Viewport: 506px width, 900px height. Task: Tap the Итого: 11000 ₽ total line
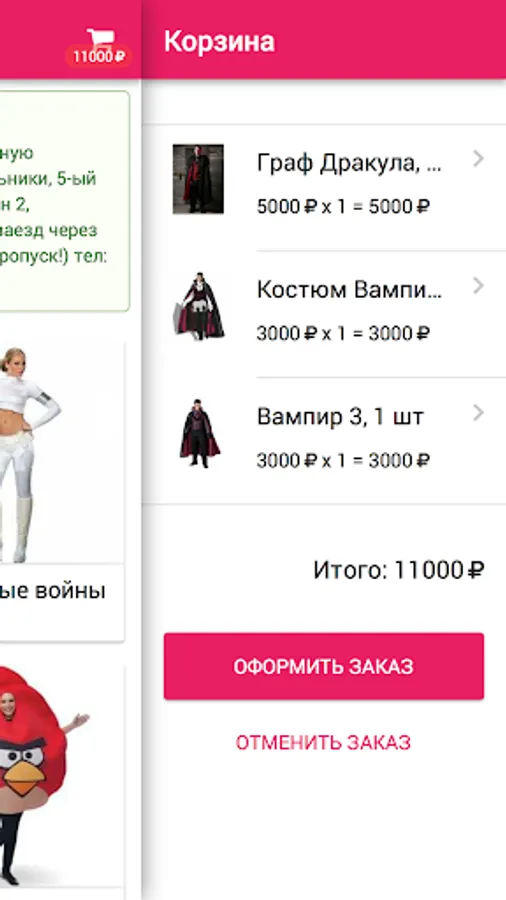tap(399, 571)
